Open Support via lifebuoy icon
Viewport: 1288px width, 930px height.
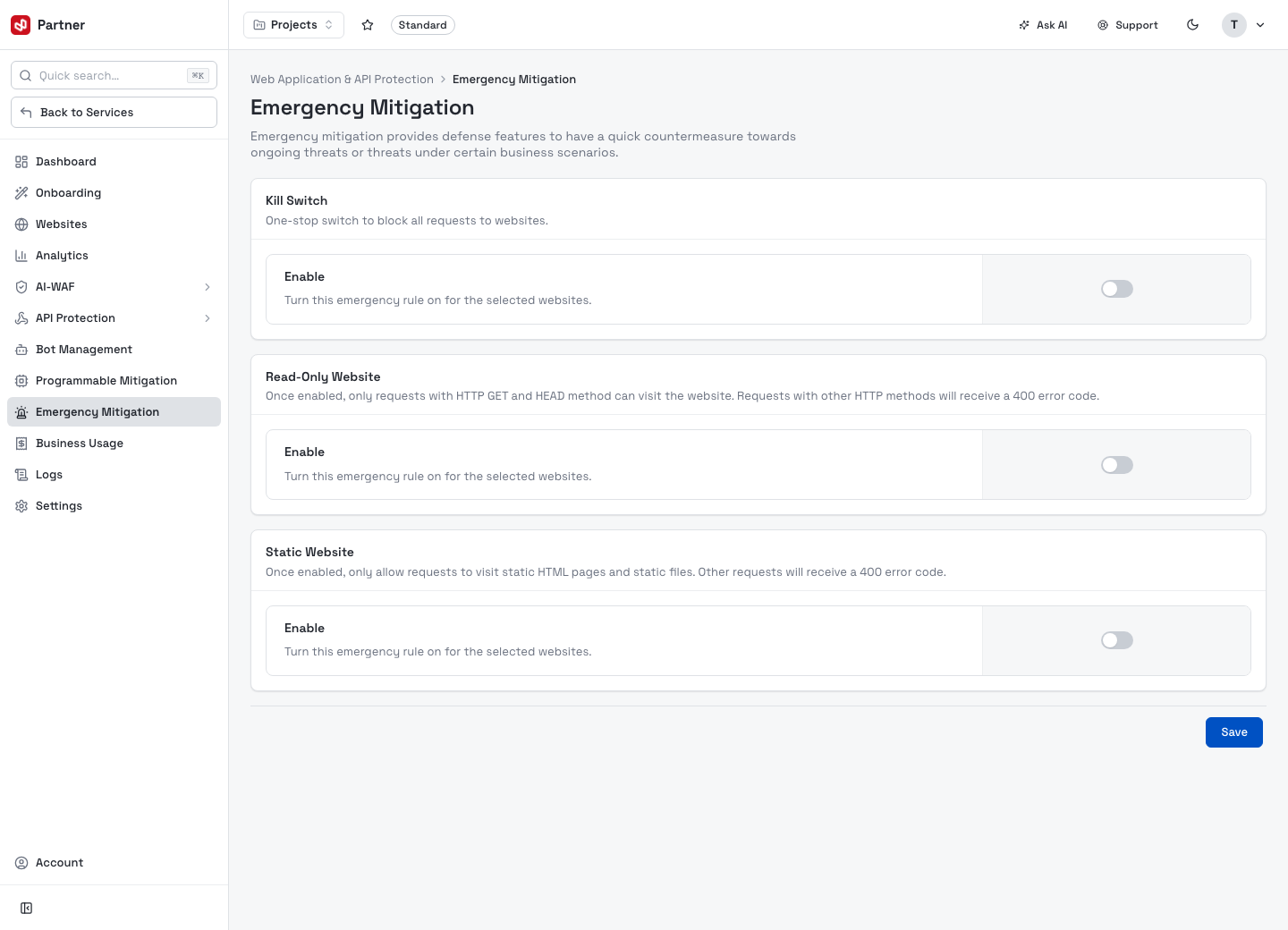point(1103,25)
